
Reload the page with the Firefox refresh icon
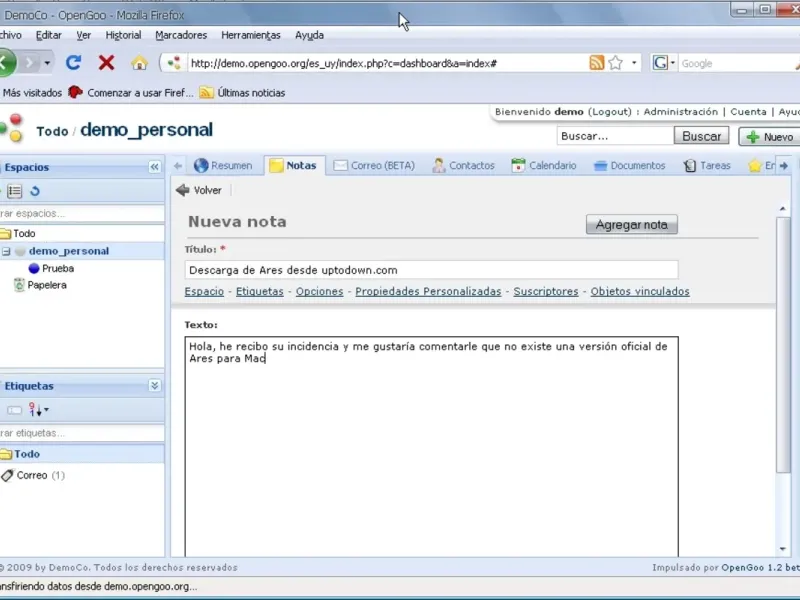tap(73, 63)
